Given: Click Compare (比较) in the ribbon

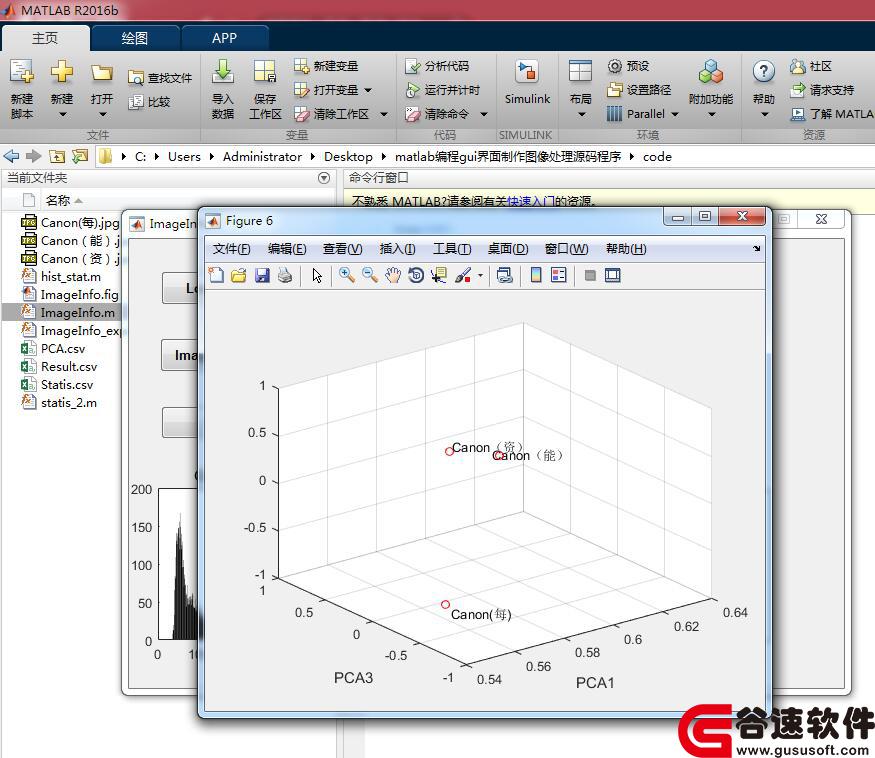Looking at the screenshot, I should click(x=150, y=102).
